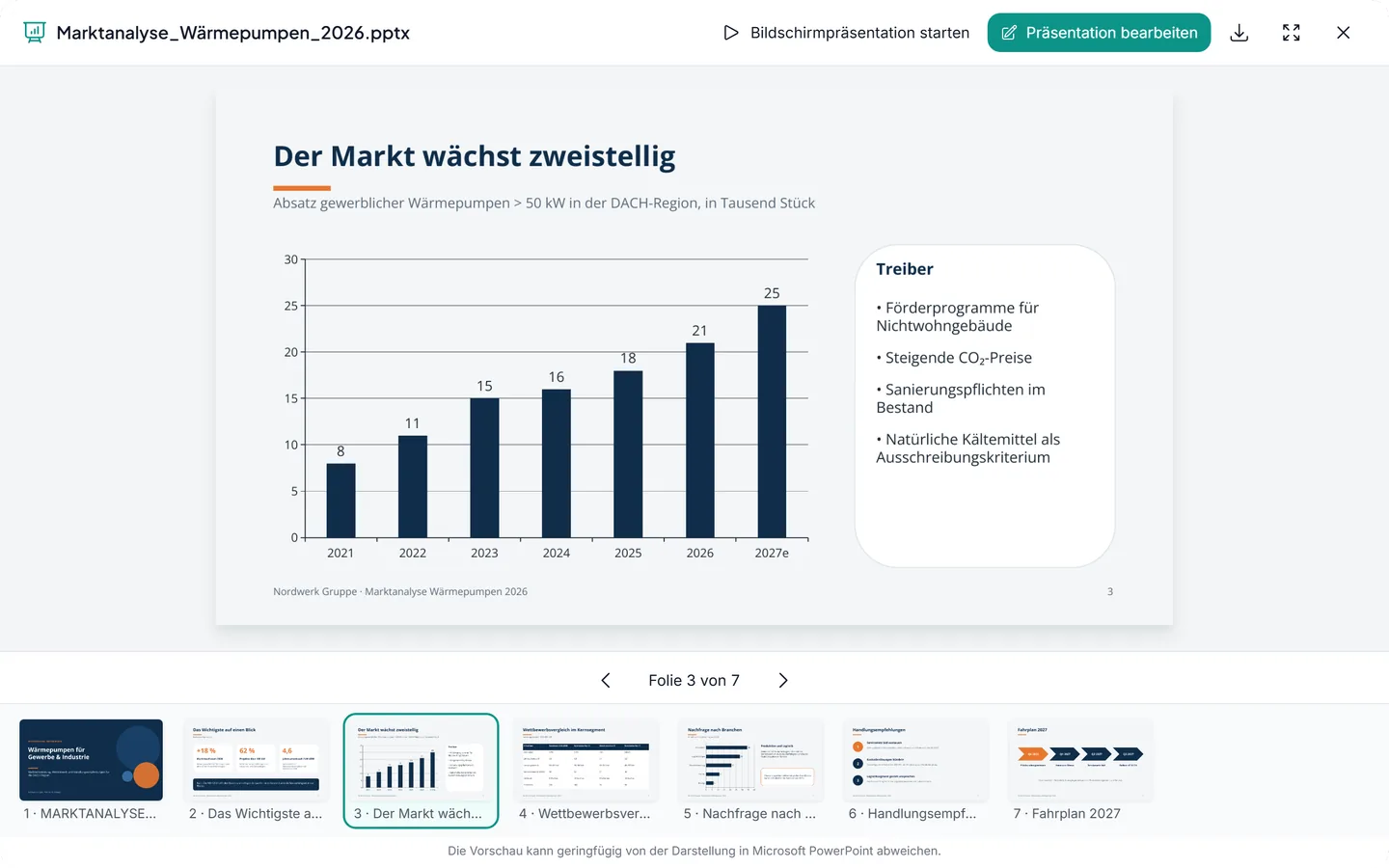This screenshot has width=1389, height=868.
Task: Click the 'Treiber' heading in the sidebar box
Action: tap(905, 269)
